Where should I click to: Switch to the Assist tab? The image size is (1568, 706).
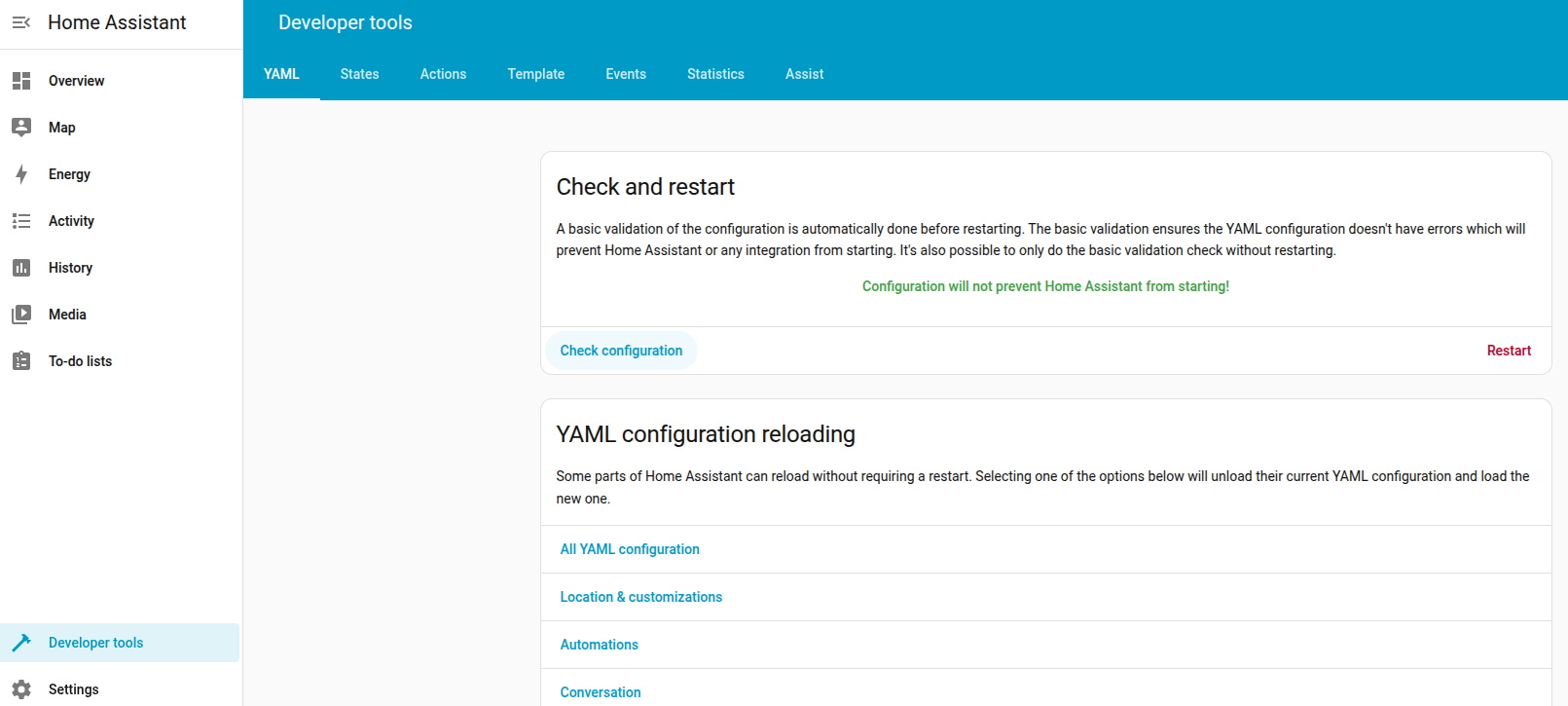click(804, 74)
